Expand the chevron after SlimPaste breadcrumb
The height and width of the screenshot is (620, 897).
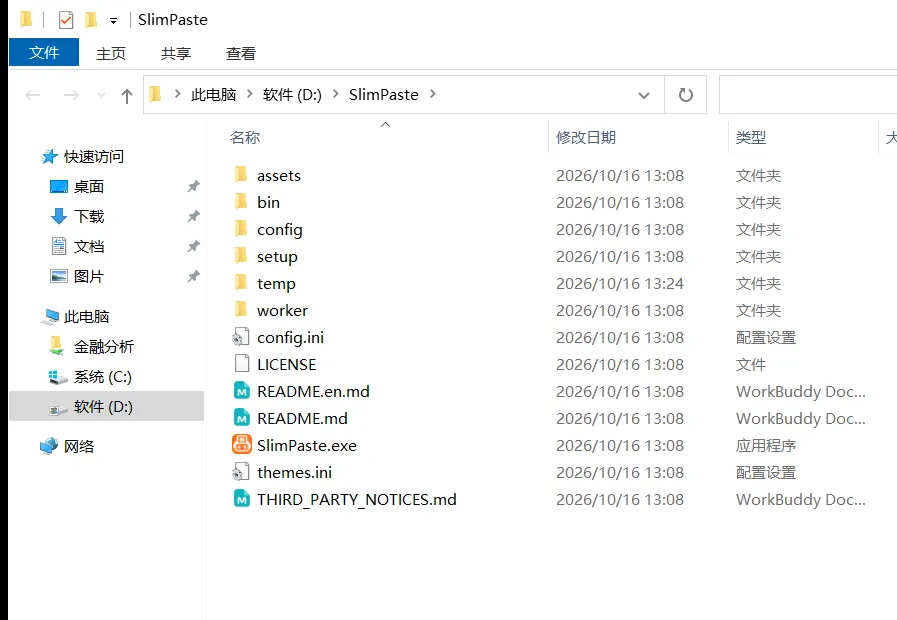point(432,94)
